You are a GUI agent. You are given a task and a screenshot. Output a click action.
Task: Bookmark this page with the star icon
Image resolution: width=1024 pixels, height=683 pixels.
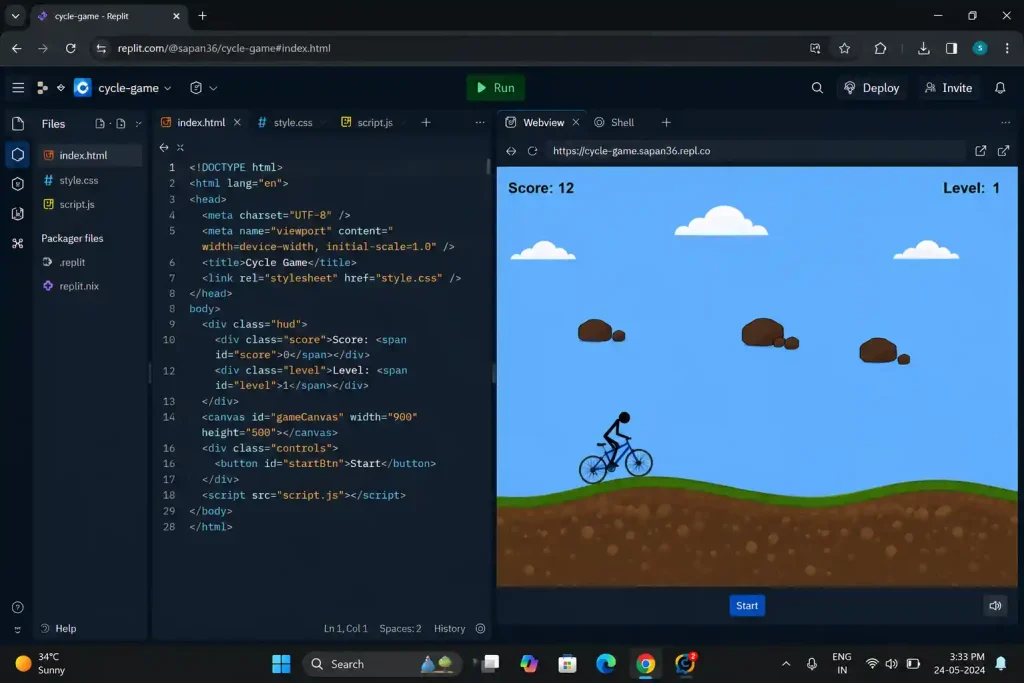844,48
